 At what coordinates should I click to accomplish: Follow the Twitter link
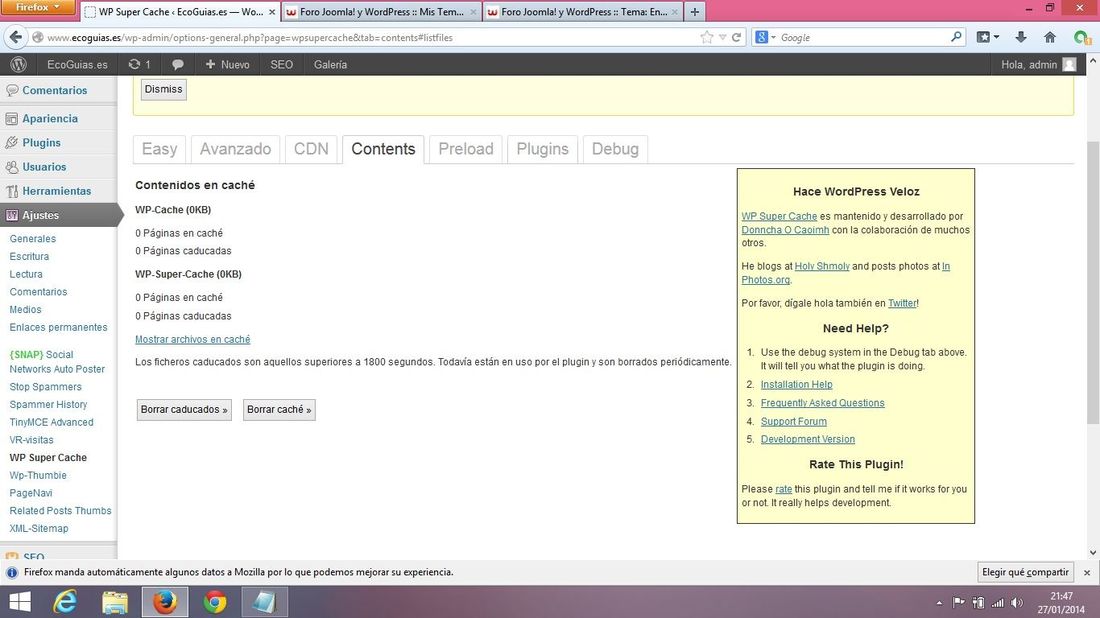pyautogui.click(x=902, y=303)
